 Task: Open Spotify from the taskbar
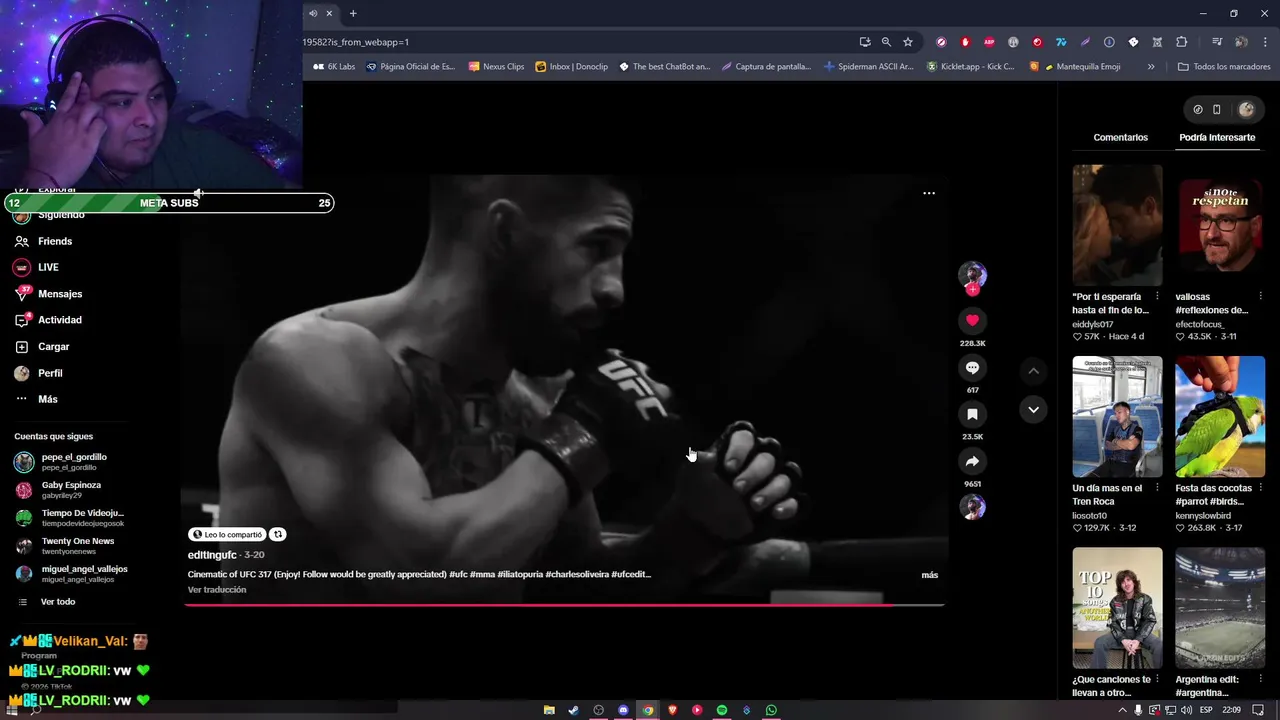[x=722, y=710]
